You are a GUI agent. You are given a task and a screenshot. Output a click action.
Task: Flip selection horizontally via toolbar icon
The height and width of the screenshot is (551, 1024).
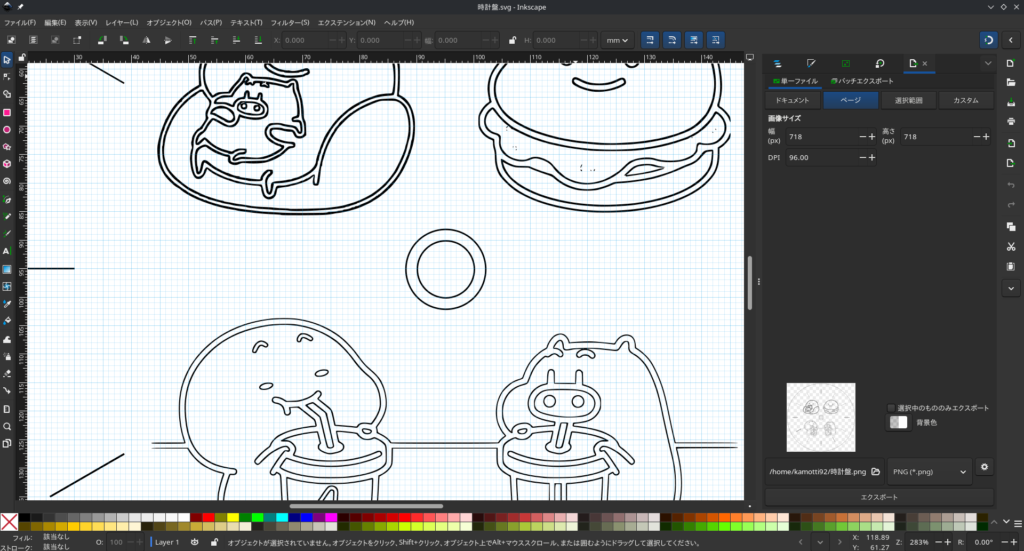tap(146, 40)
